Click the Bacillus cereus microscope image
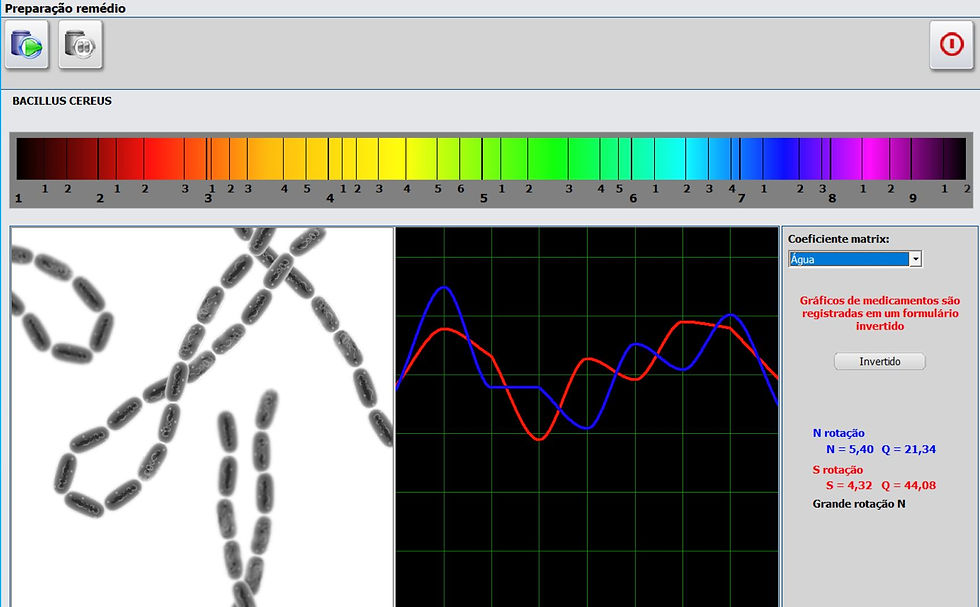This screenshot has height=607, width=980. point(202,417)
